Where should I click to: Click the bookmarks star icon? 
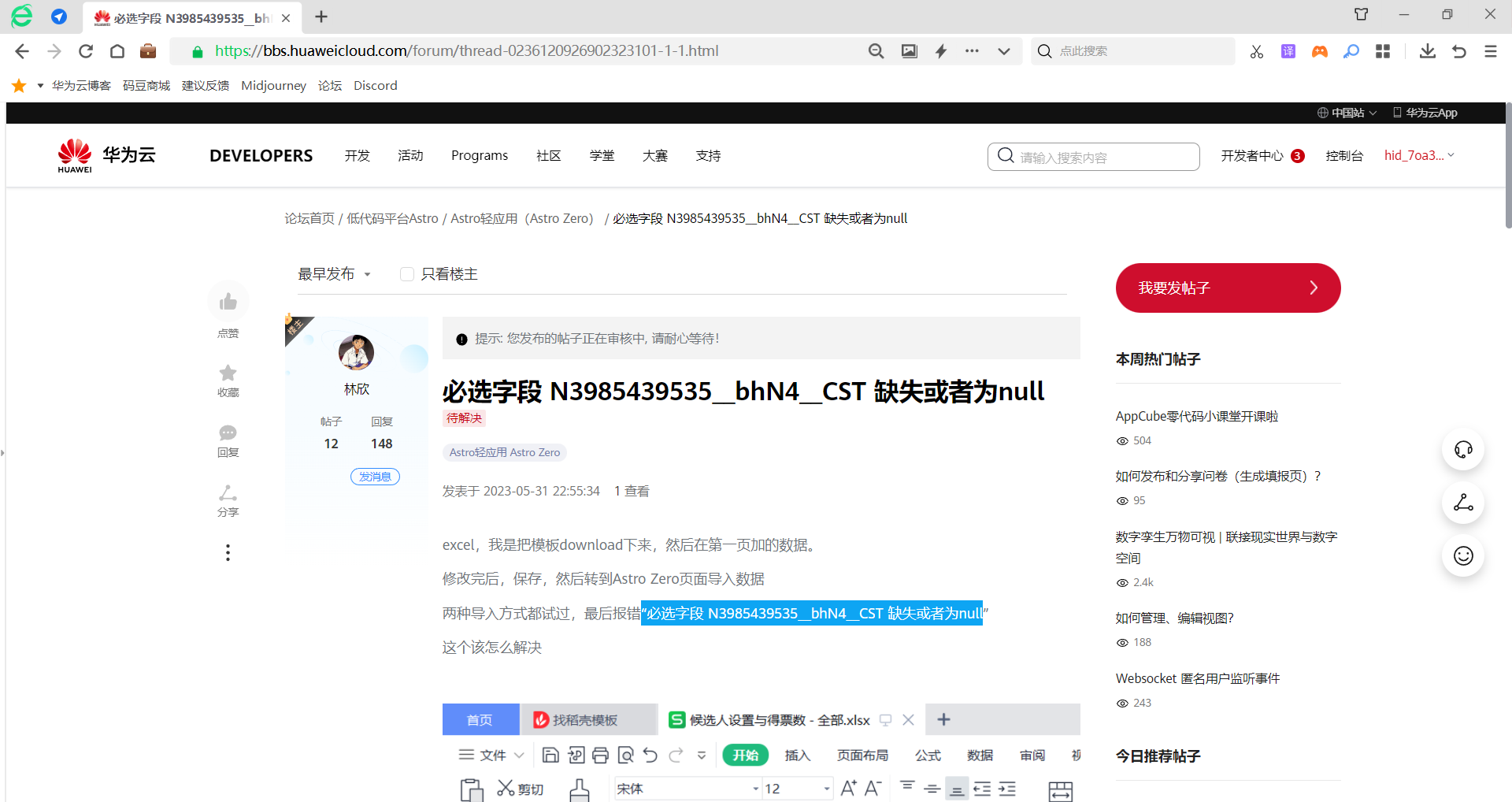pyautogui.click(x=19, y=85)
